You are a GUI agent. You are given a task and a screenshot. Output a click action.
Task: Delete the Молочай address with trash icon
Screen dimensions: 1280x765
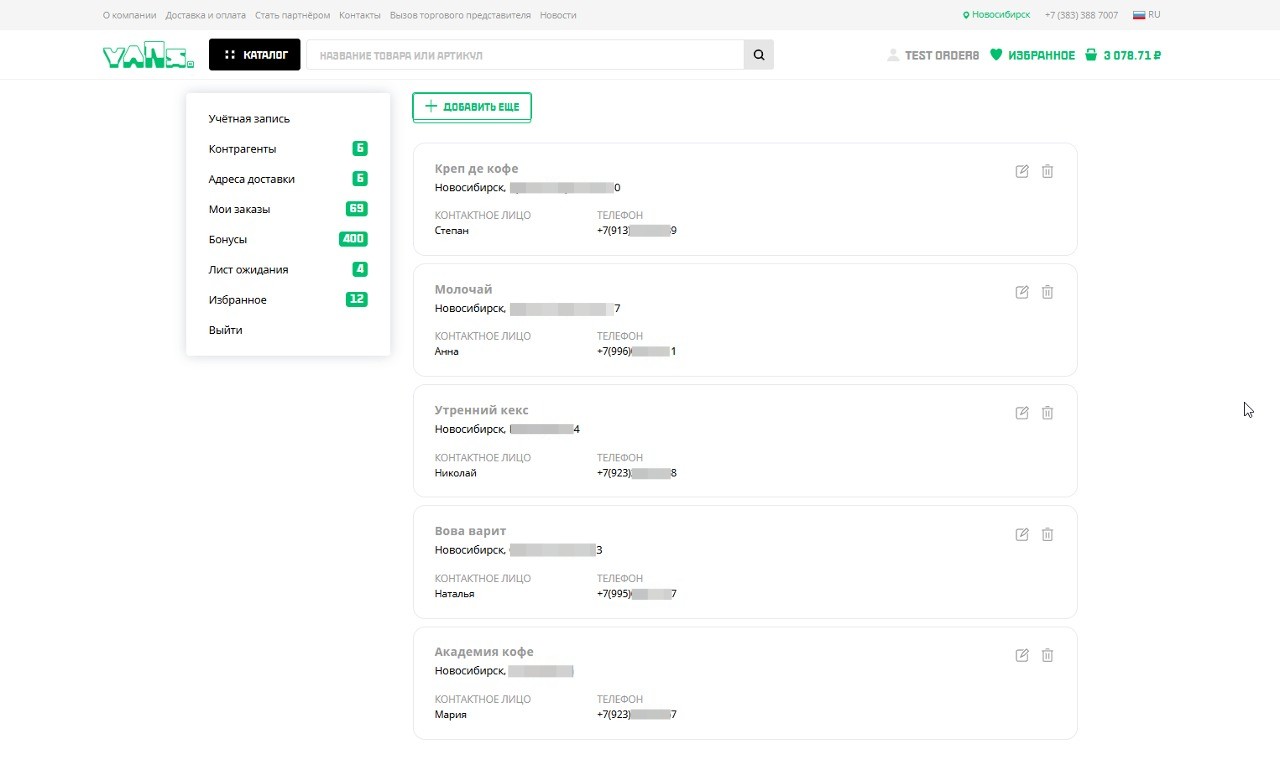(x=1047, y=292)
